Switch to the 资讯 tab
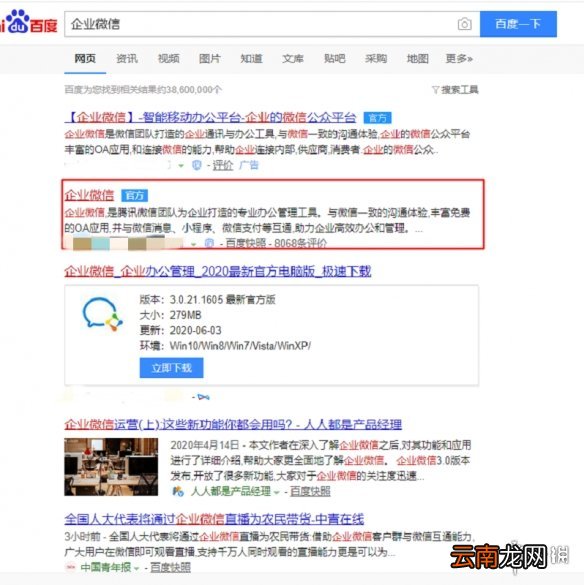 click(x=127, y=59)
